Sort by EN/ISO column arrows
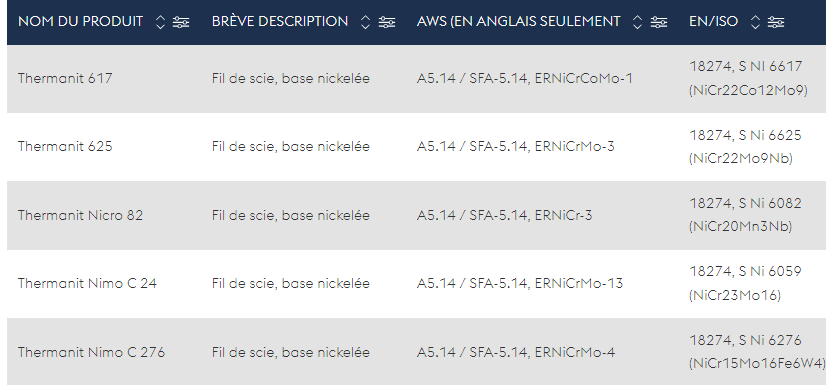Image resolution: width=826 pixels, height=385 pixels. 755,22
